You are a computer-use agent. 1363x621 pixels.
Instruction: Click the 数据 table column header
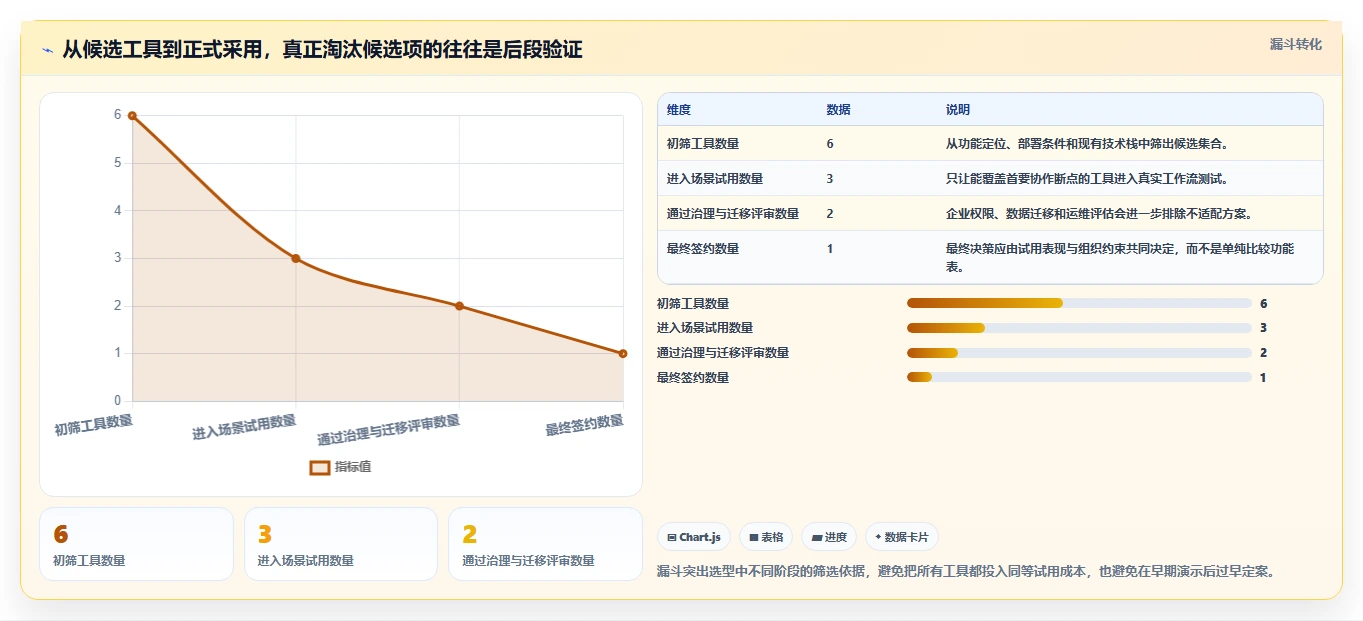[x=839, y=110]
